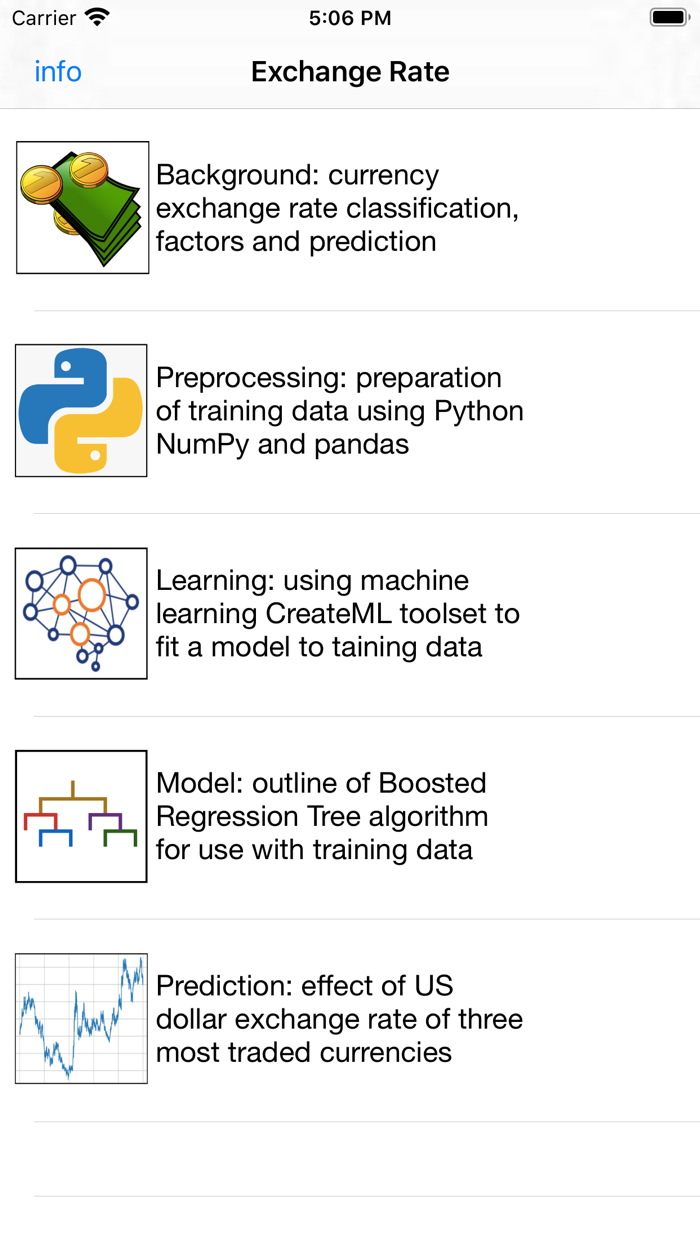
Task: Tap the battery status icon
Action: pos(668,18)
